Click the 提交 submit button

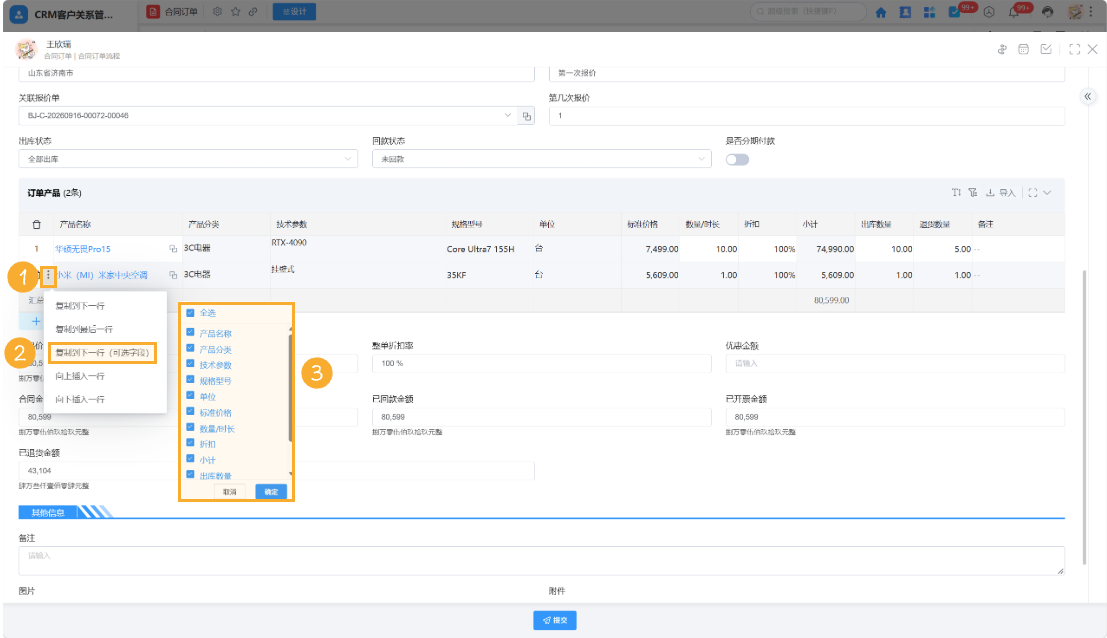[x=555, y=620]
